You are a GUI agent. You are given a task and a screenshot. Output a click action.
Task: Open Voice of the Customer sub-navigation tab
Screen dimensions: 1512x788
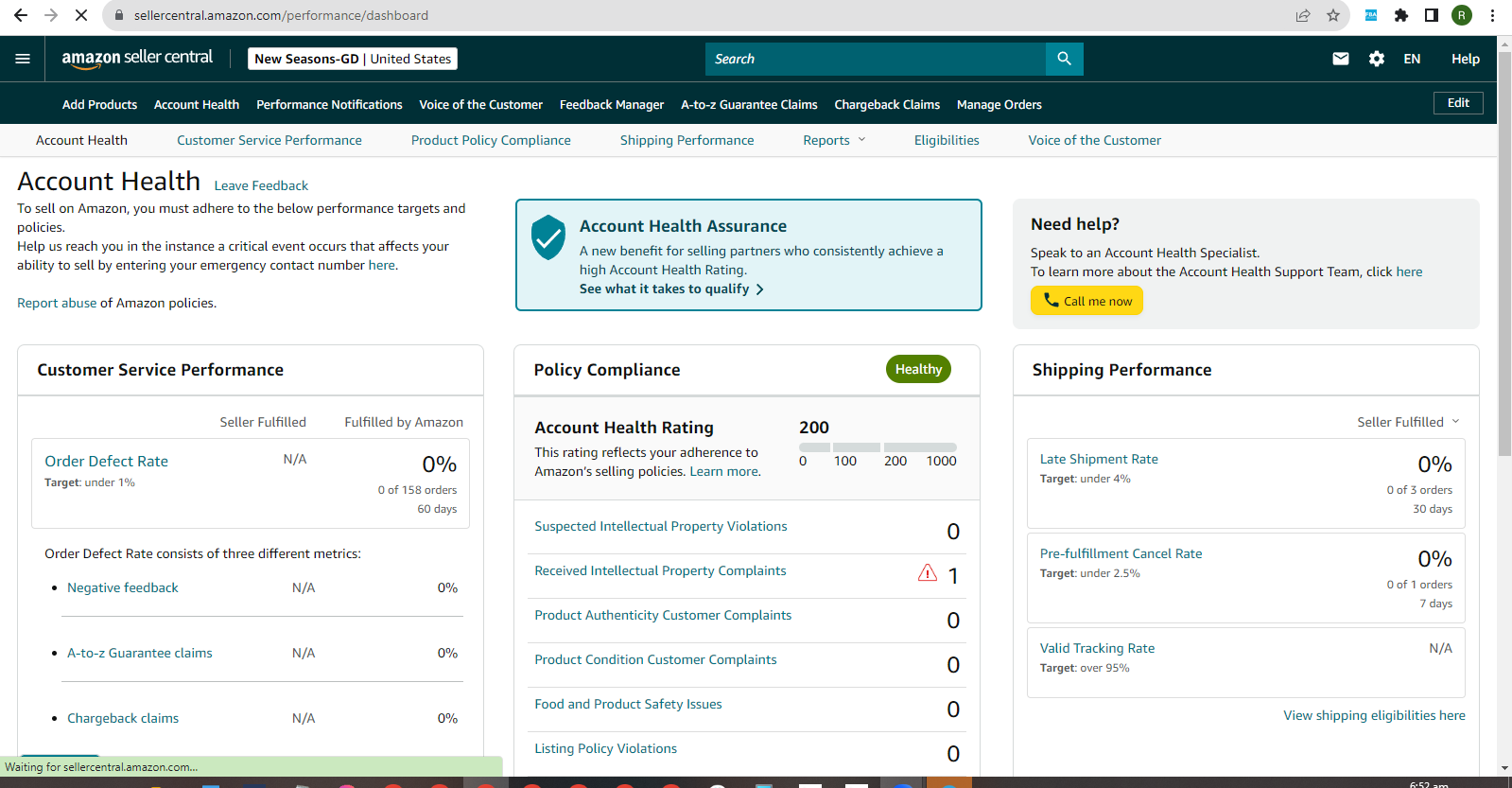pos(1095,140)
